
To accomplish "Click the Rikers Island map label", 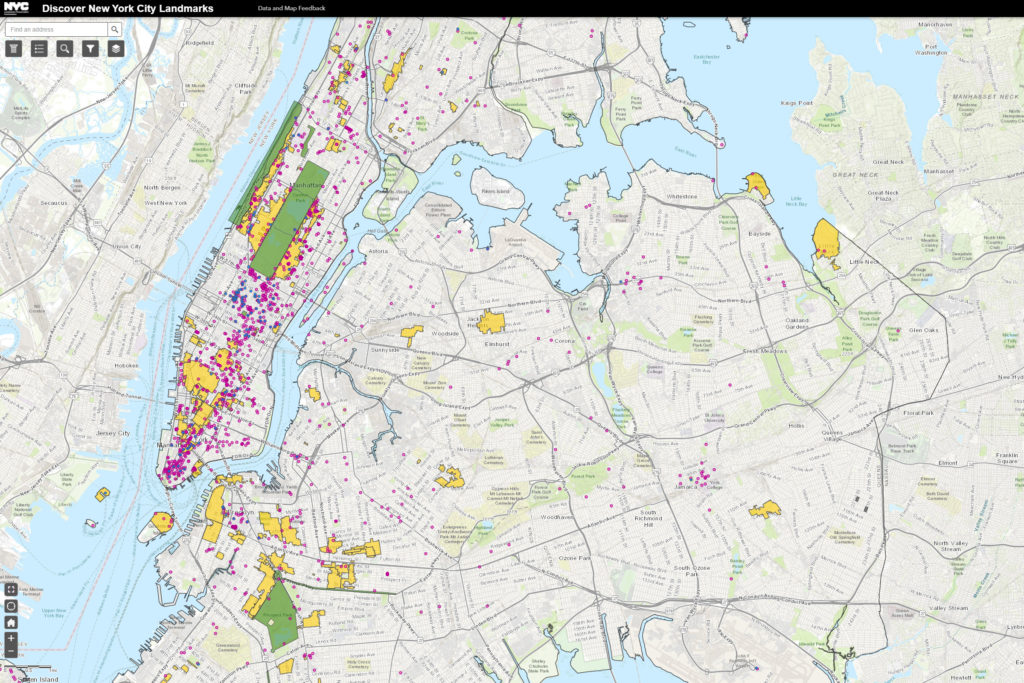I will pos(496,191).
